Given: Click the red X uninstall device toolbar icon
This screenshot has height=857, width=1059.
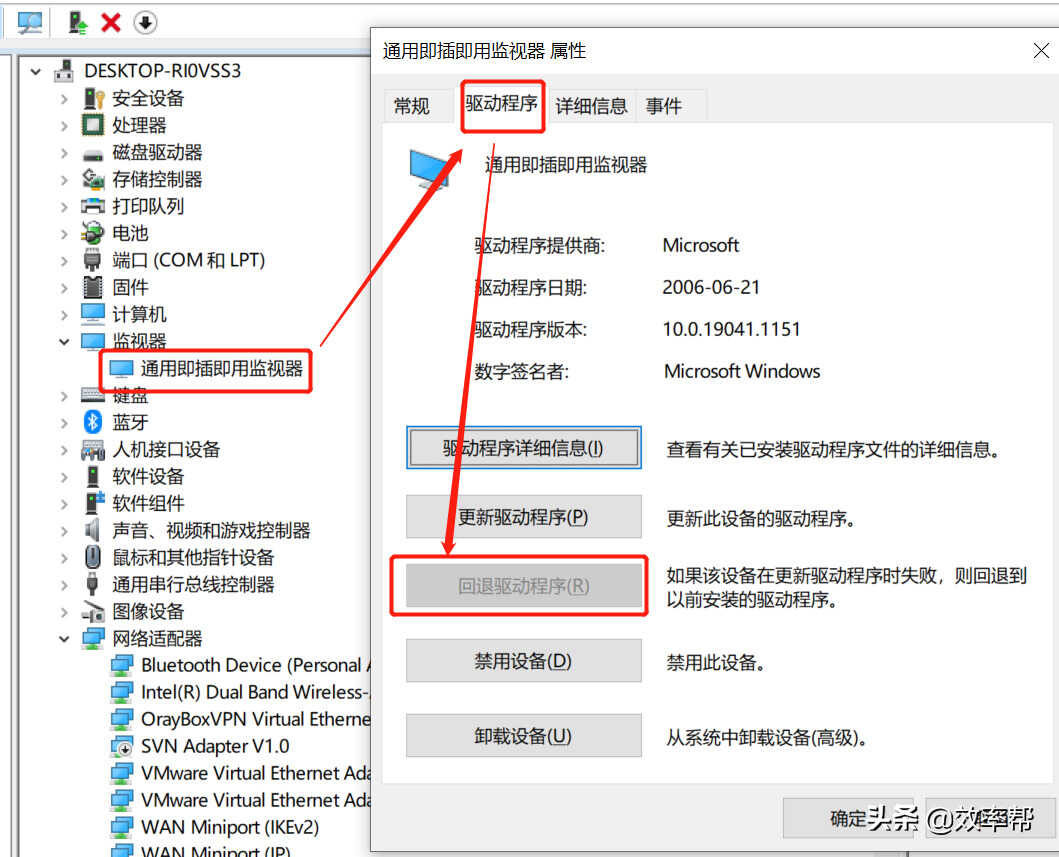Looking at the screenshot, I should tap(111, 23).
